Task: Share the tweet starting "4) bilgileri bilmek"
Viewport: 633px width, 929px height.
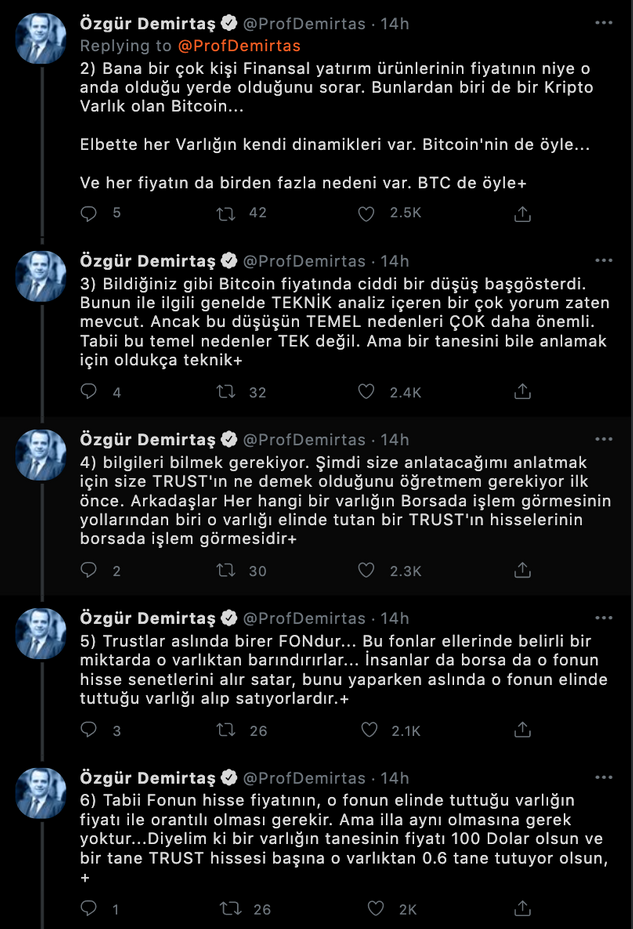Action: 522,570
